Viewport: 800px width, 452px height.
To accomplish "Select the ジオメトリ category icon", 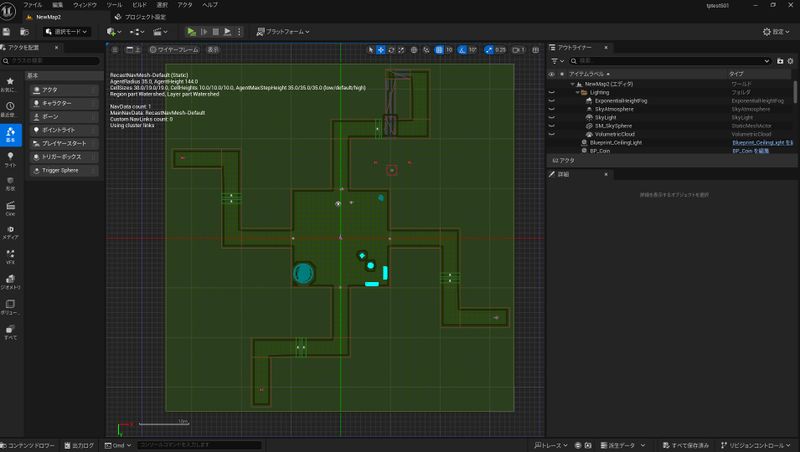I will (x=10, y=282).
